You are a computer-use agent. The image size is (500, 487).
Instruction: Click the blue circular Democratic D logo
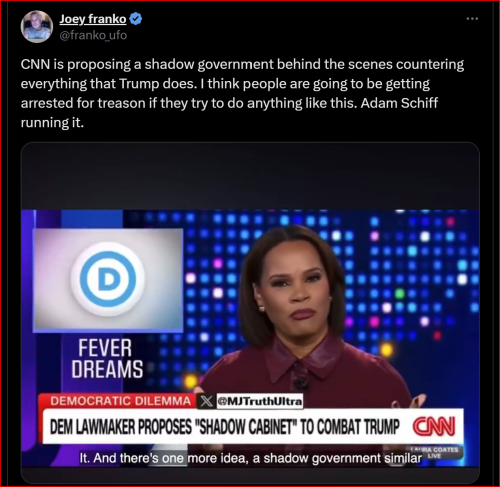click(108, 279)
